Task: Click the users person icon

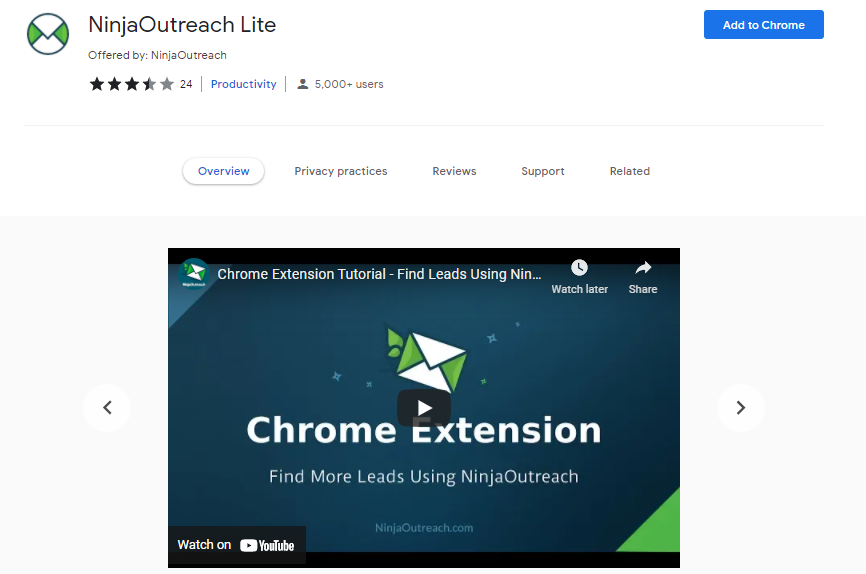Action: coord(302,84)
